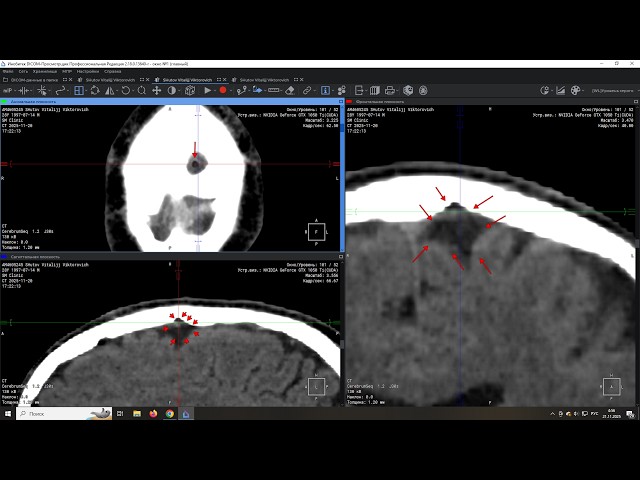Click the pie chart clock icon
This screenshot has width=640, height=480.
544,91
